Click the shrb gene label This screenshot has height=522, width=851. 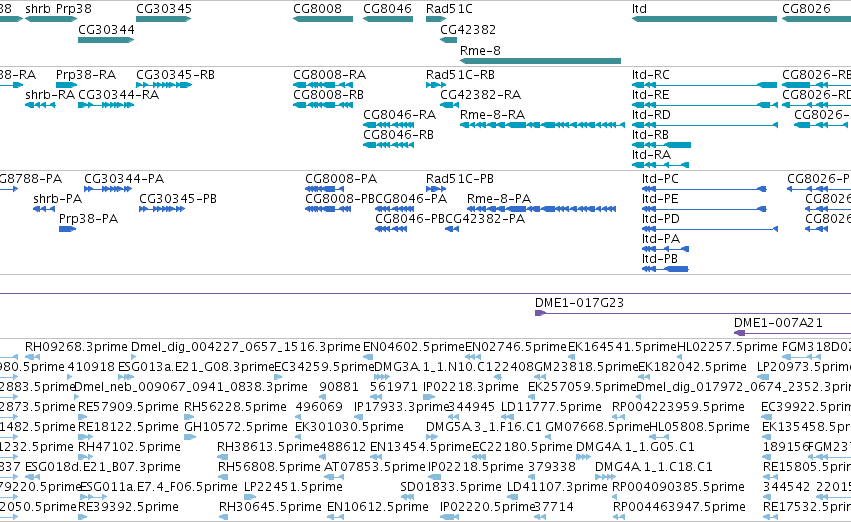[x=38, y=9]
